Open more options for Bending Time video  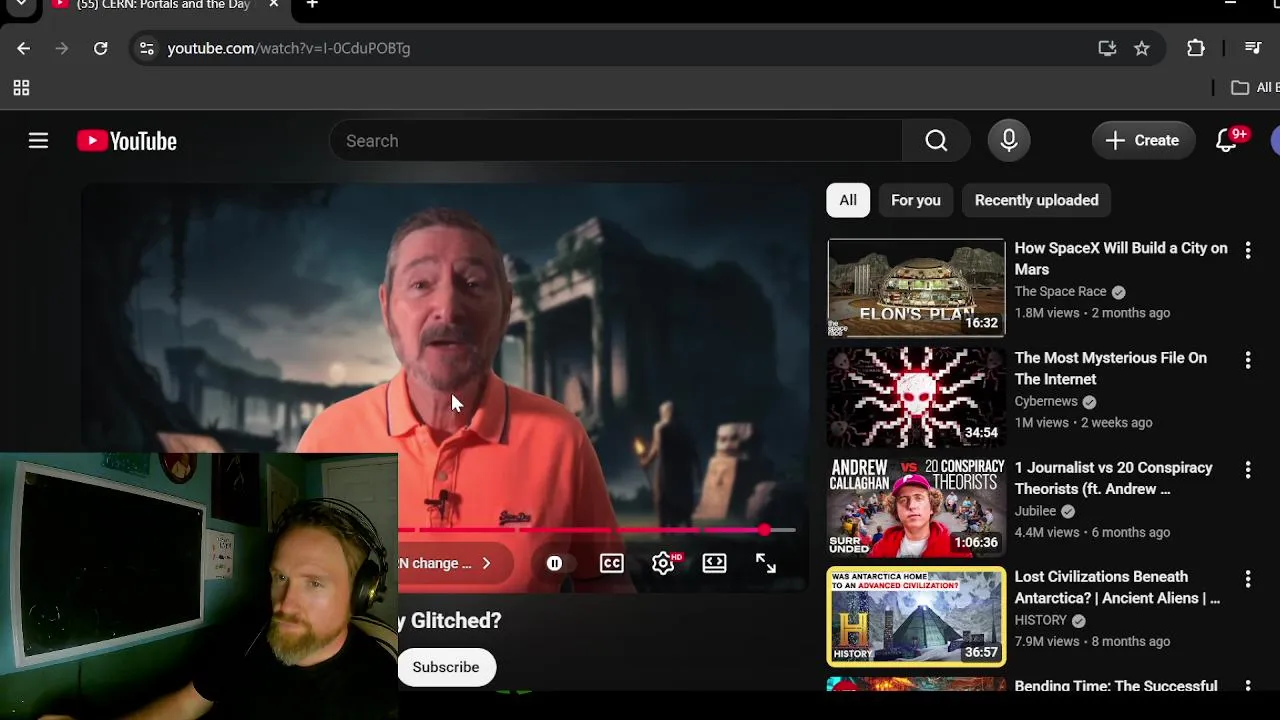point(1247,686)
